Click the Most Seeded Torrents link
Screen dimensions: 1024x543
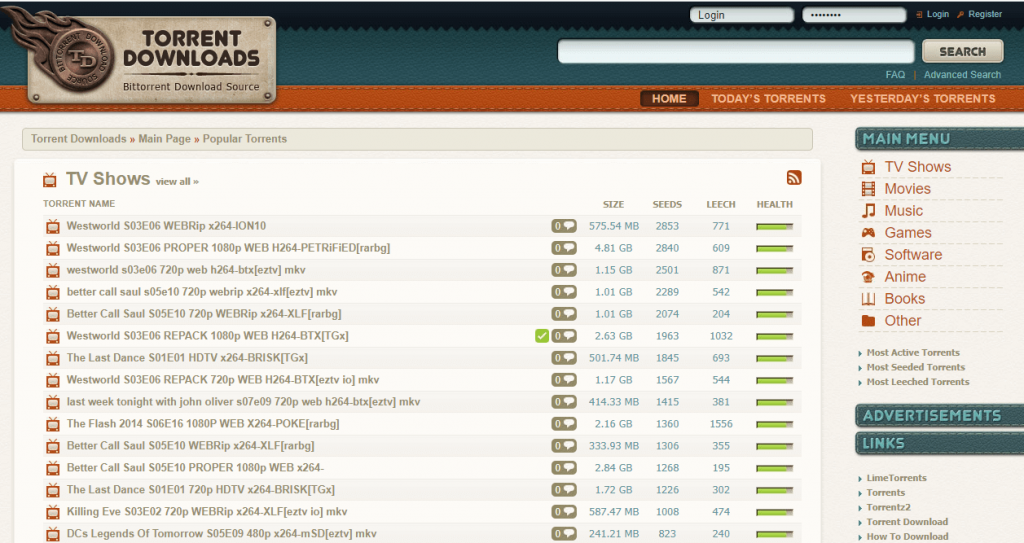coord(917,367)
